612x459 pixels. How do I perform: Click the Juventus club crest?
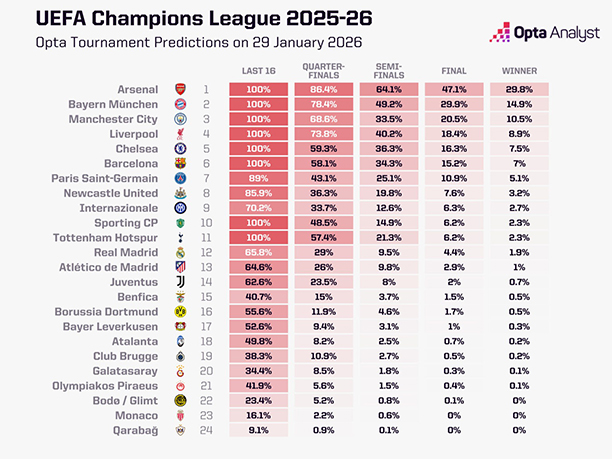pos(180,282)
